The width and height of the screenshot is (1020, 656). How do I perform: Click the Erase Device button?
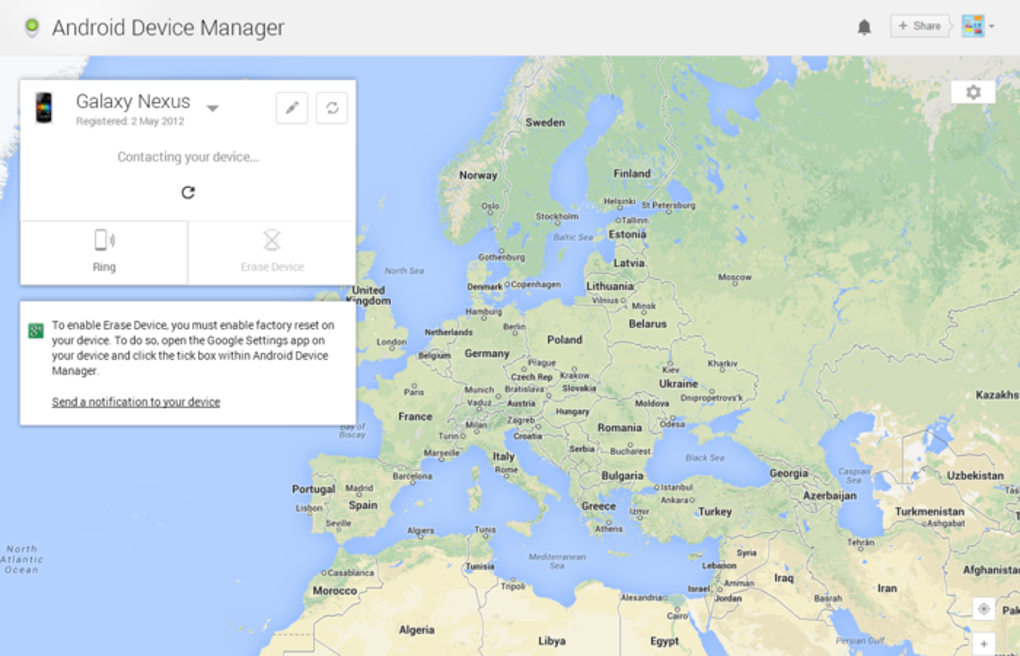[272, 252]
